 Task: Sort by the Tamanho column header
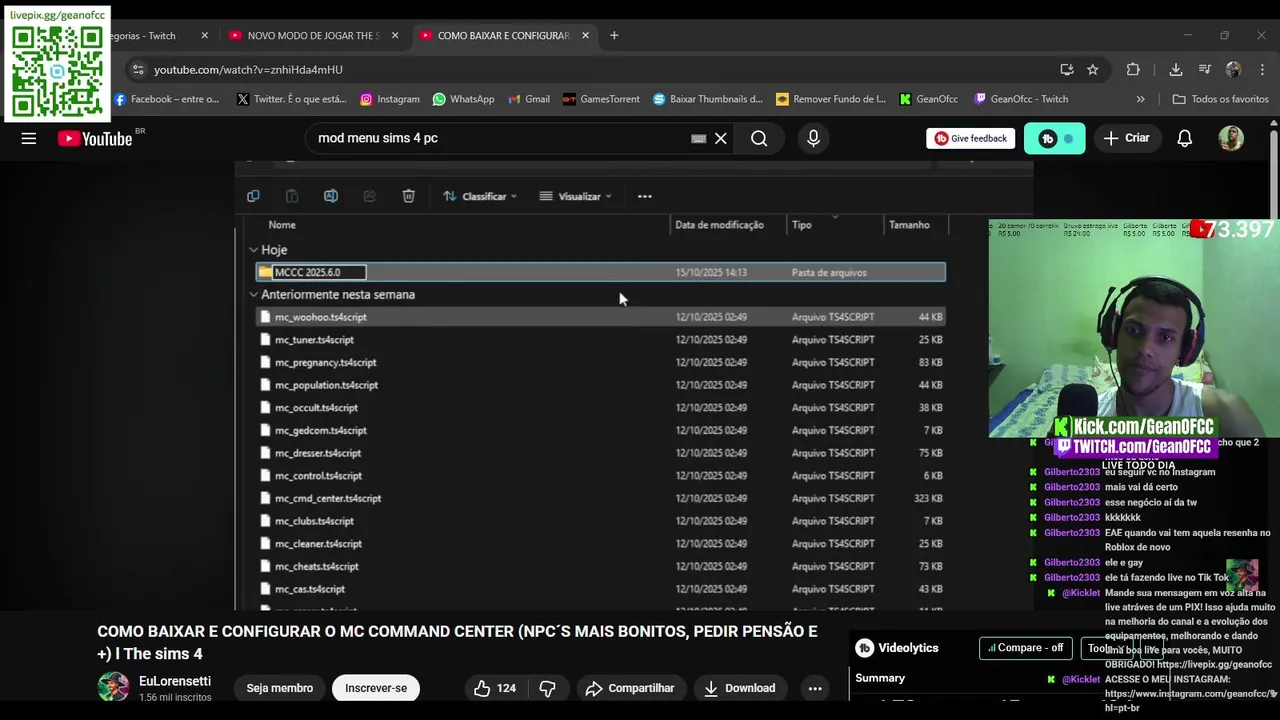tap(909, 225)
